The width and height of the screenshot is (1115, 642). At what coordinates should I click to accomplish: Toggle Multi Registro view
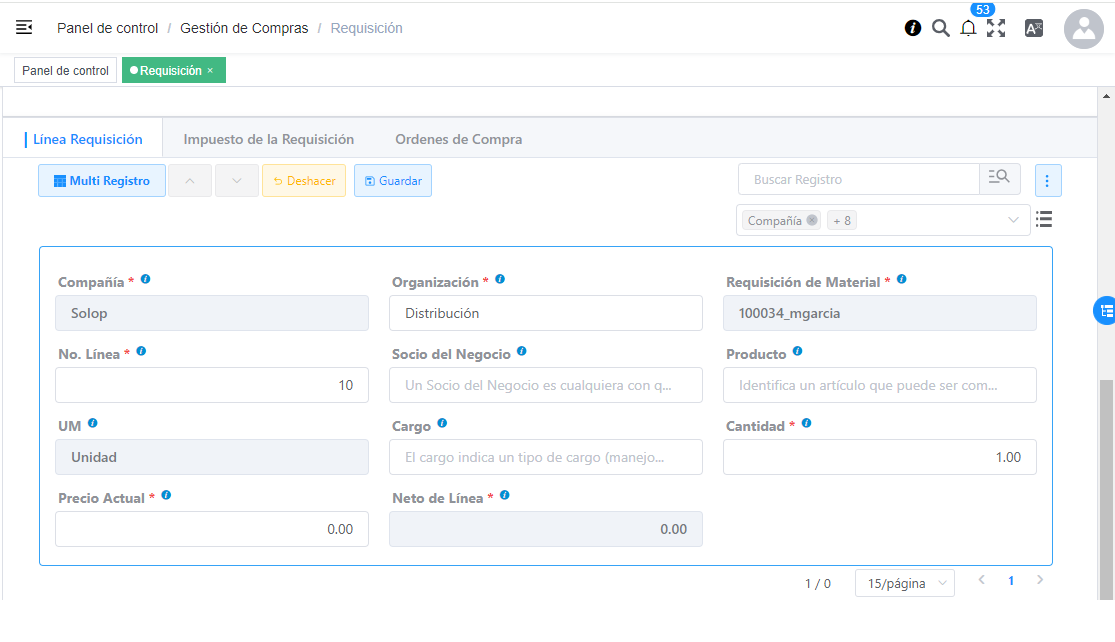(x=102, y=181)
